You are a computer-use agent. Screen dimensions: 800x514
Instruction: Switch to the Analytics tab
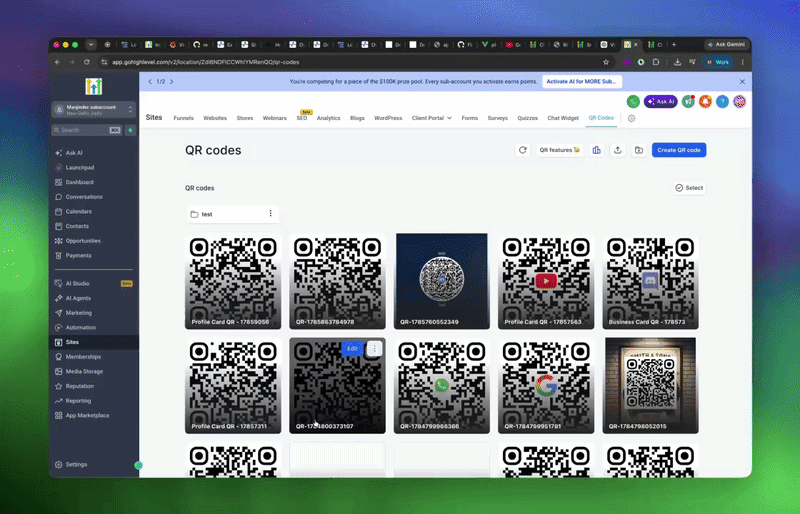pyautogui.click(x=329, y=118)
